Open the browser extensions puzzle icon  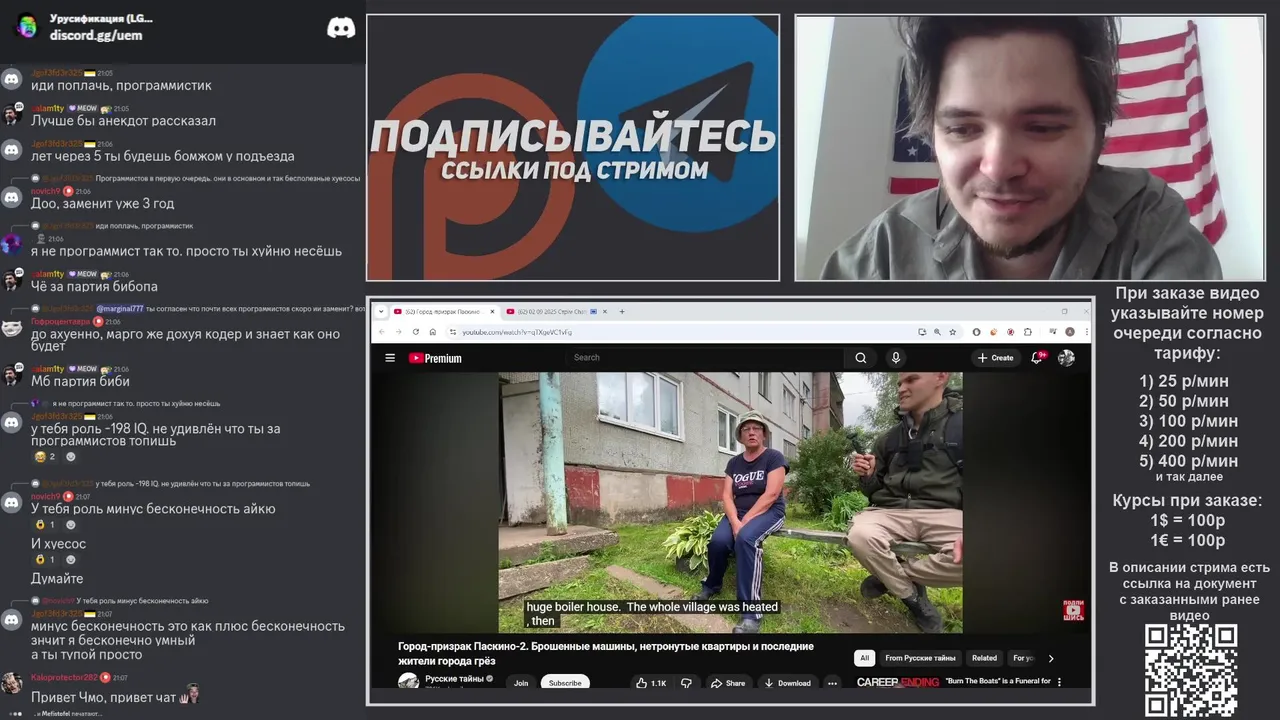point(1028,332)
